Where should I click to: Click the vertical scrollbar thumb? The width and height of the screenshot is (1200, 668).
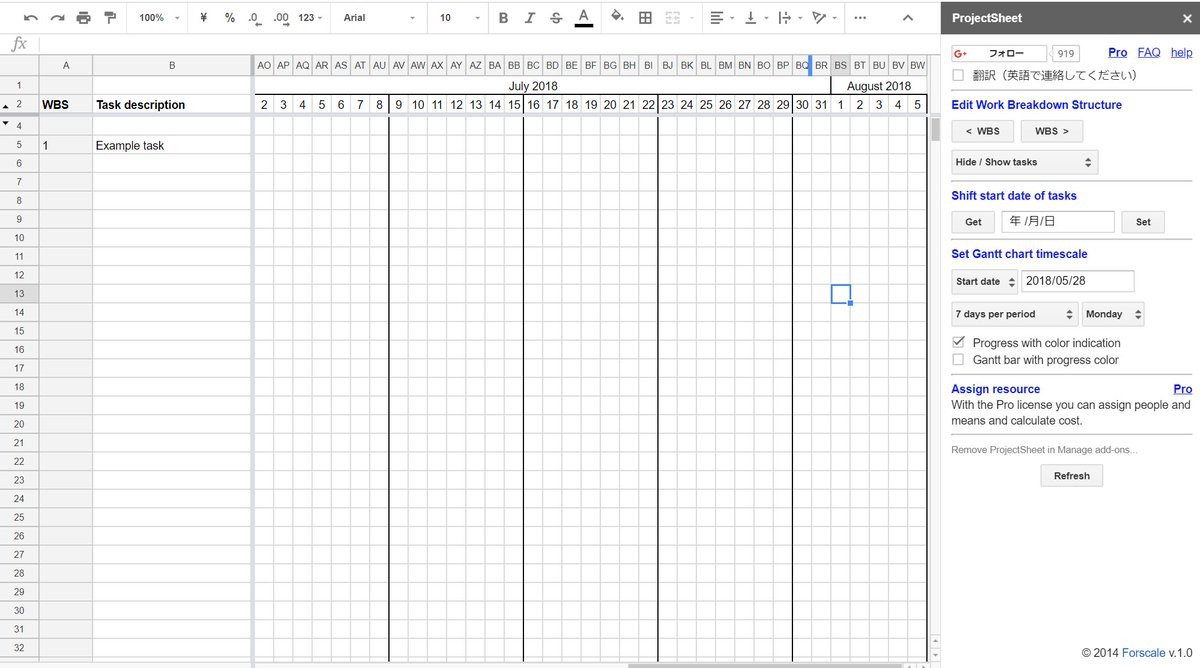coord(935,130)
